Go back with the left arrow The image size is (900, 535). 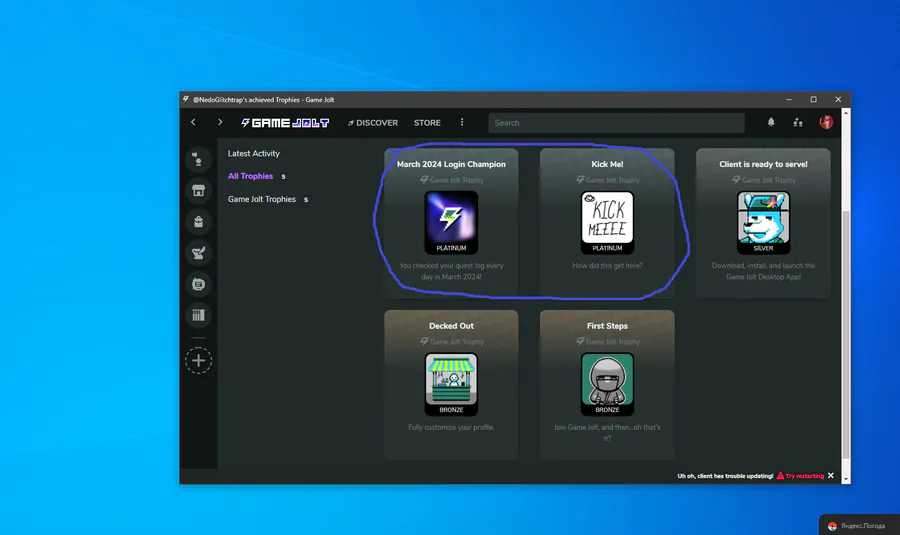point(193,122)
